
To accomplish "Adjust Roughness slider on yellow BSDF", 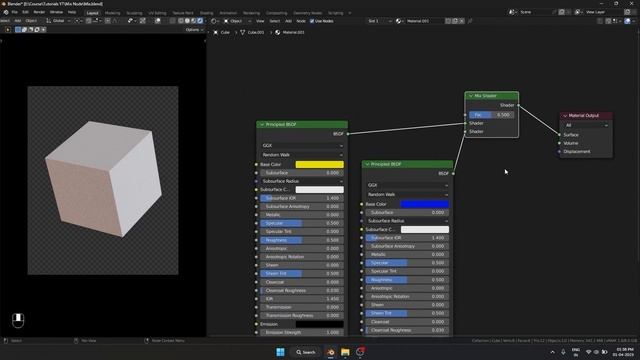I will 302,240.
